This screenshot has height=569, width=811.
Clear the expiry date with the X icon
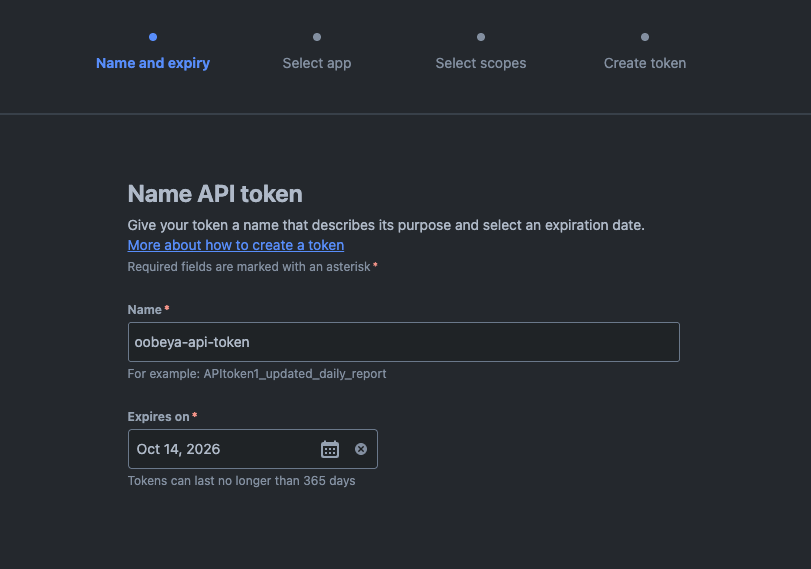click(361, 449)
